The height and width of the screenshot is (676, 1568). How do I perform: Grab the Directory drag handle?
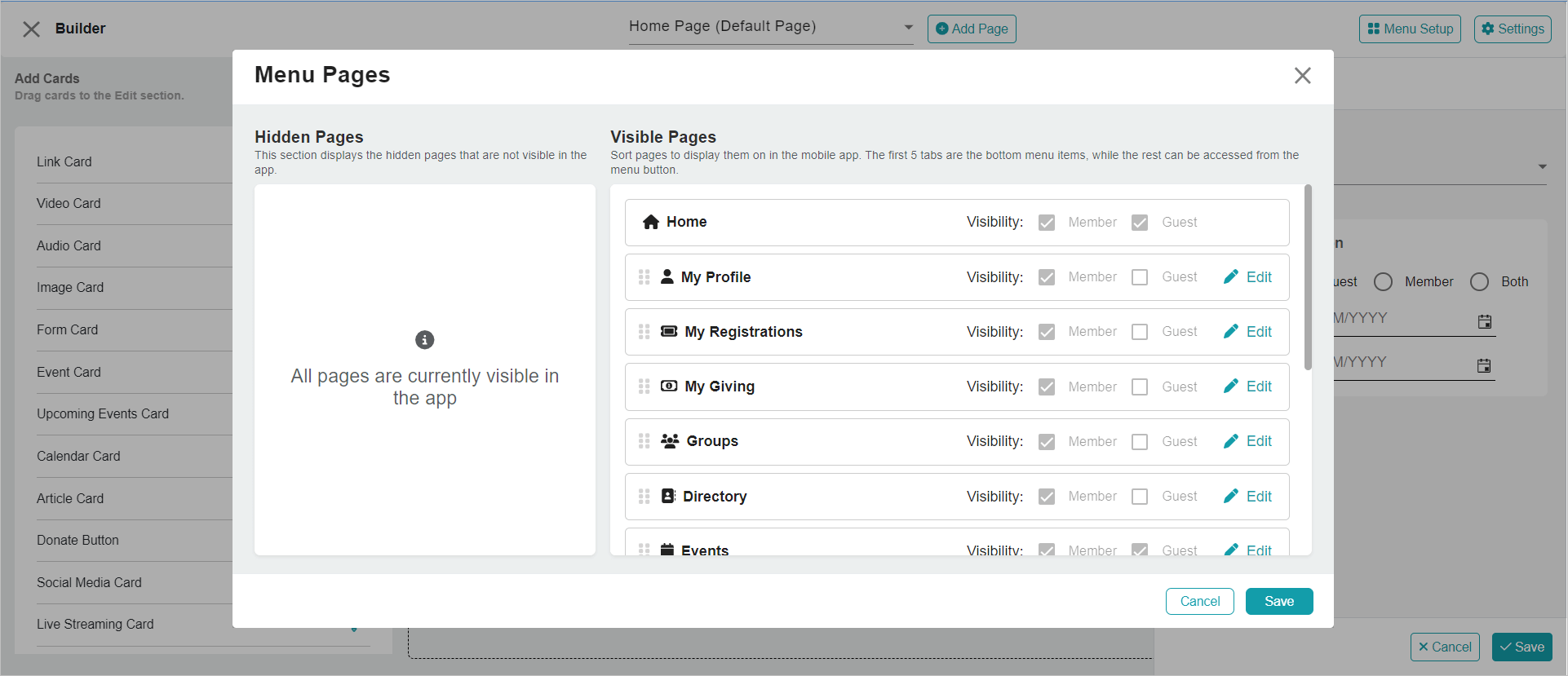click(x=644, y=497)
